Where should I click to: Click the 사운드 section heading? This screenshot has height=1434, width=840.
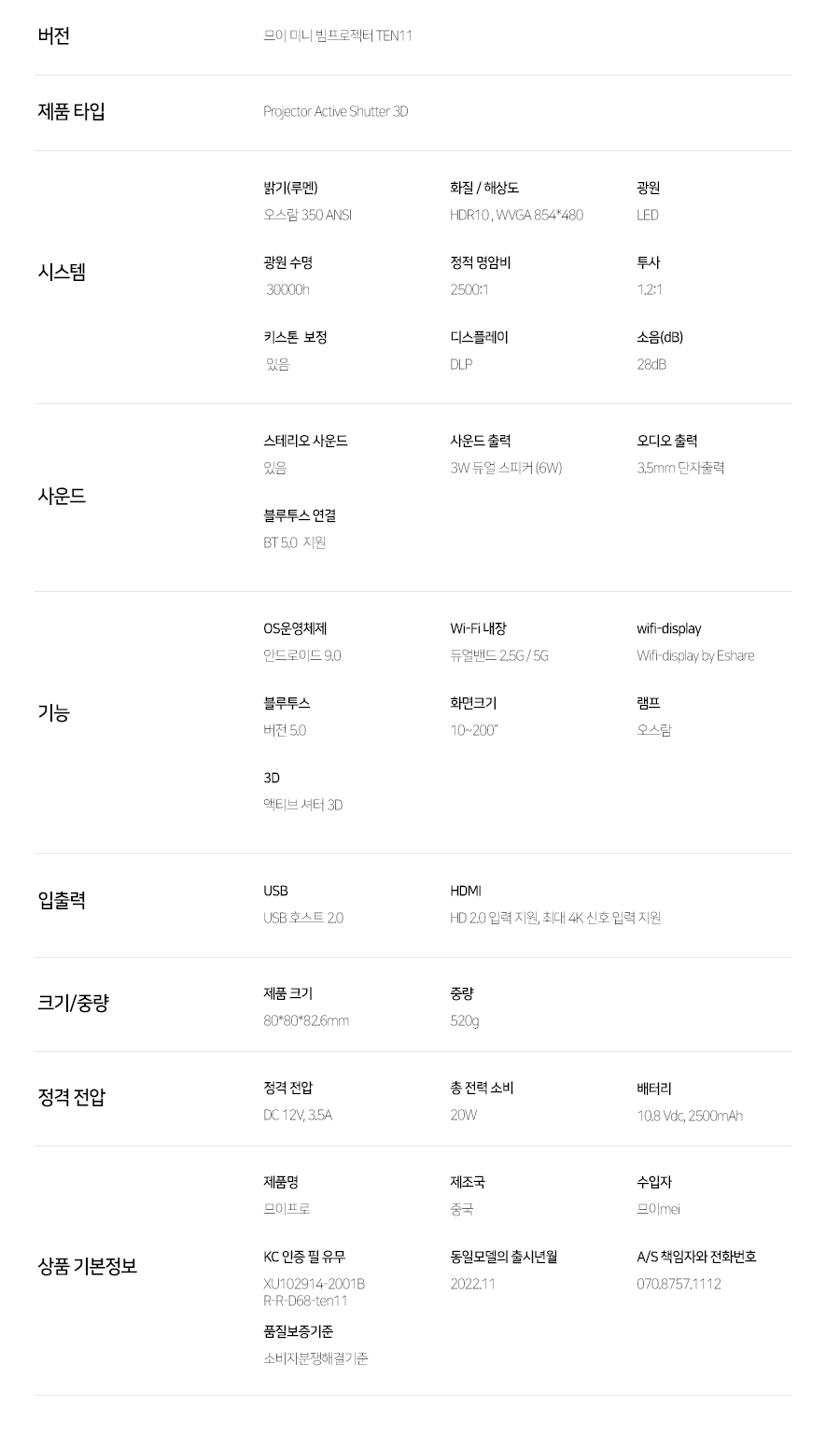pos(62,496)
